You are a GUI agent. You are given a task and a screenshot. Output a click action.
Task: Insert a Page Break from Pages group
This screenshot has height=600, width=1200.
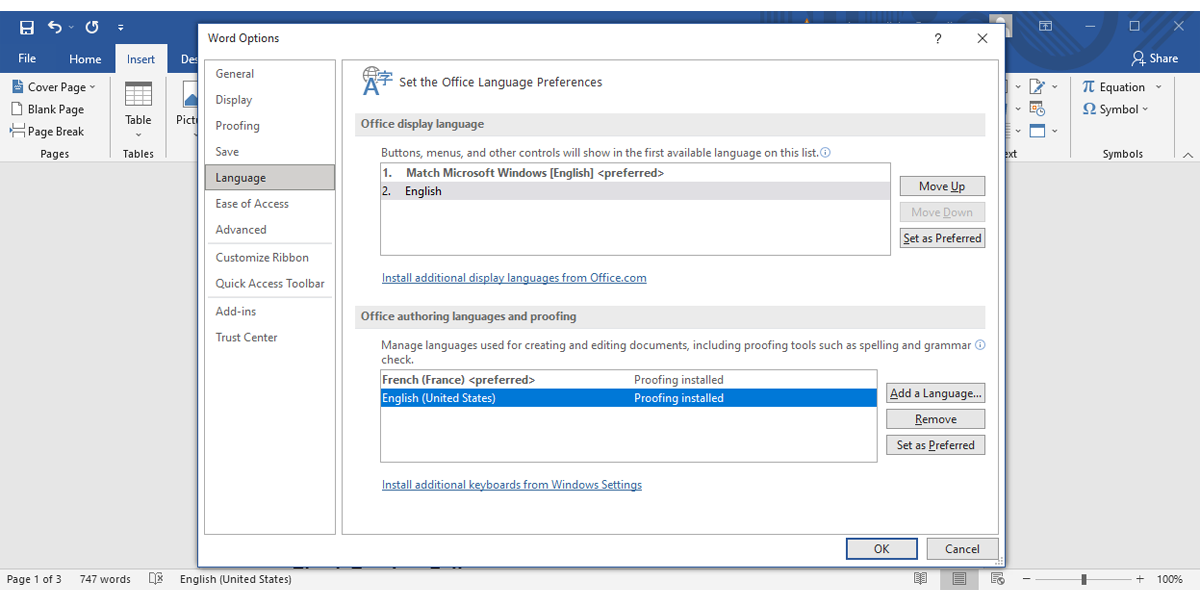[x=48, y=131]
